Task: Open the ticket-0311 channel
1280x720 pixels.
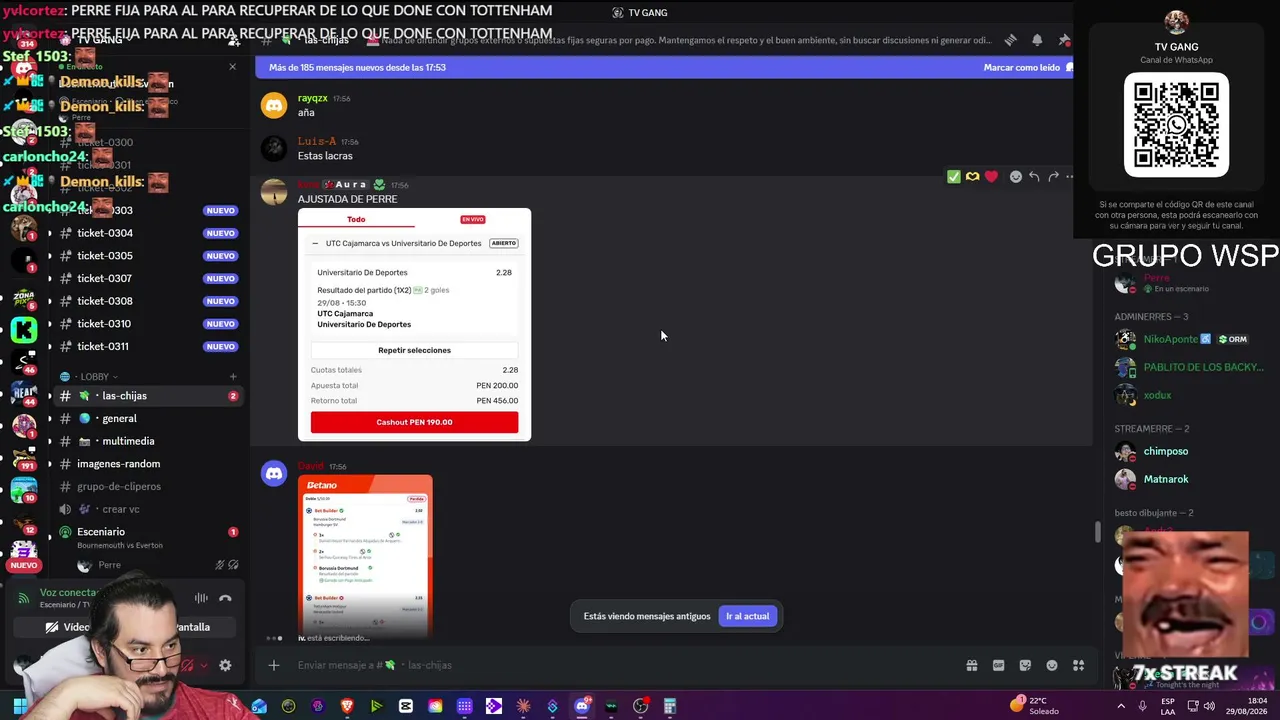Action: (148, 346)
